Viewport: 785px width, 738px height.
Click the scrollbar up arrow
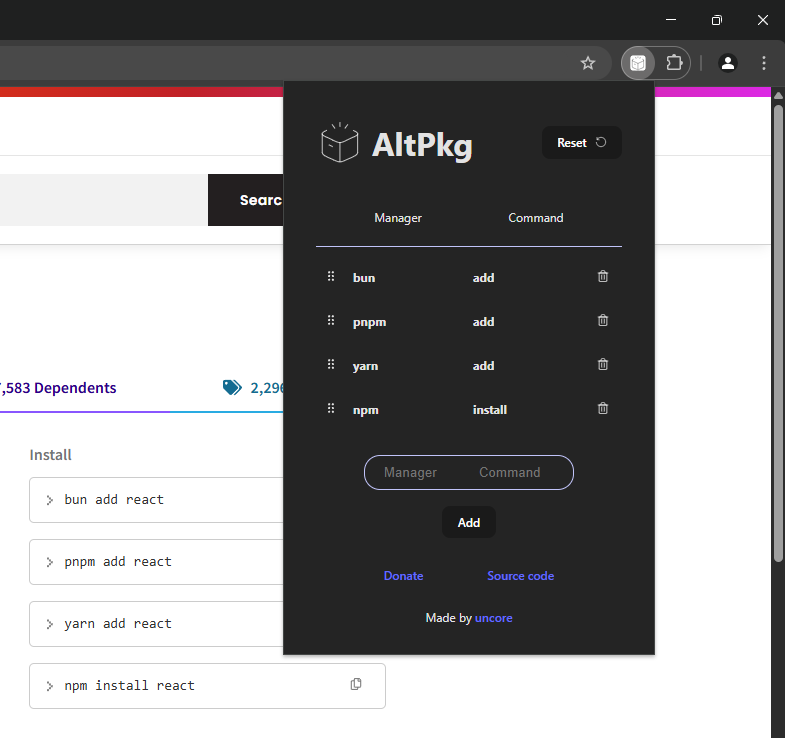(x=778, y=95)
